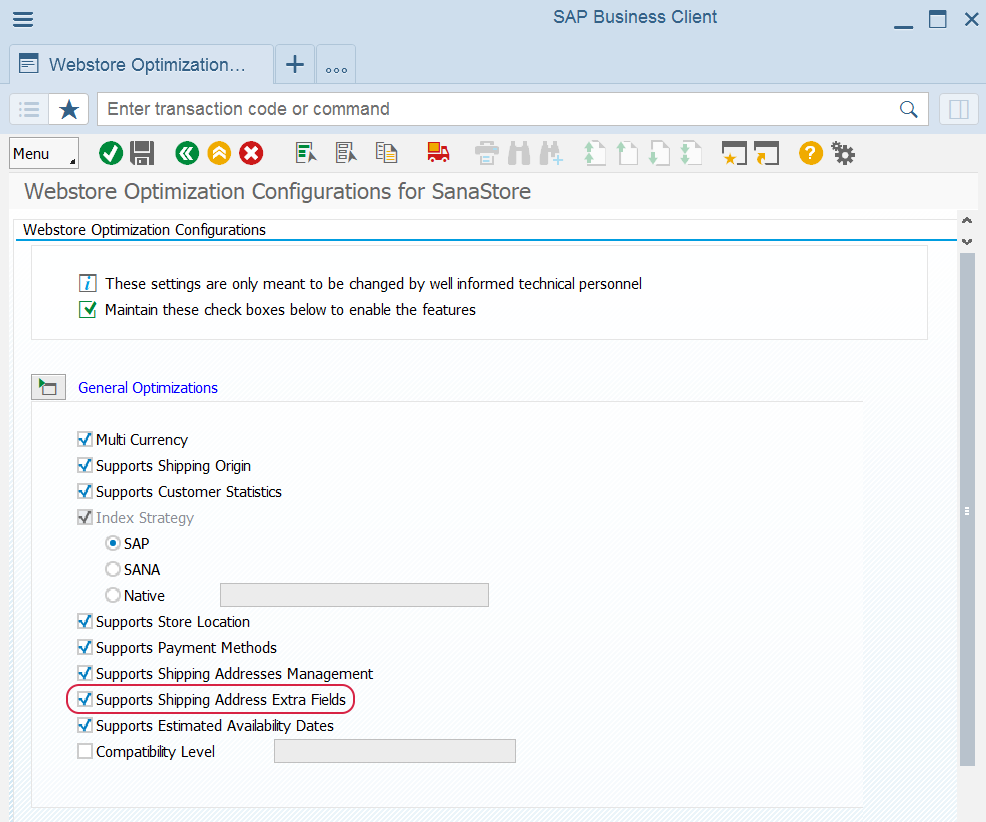Uncheck the Multi Currency checkbox
Viewport: 986px width, 822px height.
pyautogui.click(x=84, y=439)
